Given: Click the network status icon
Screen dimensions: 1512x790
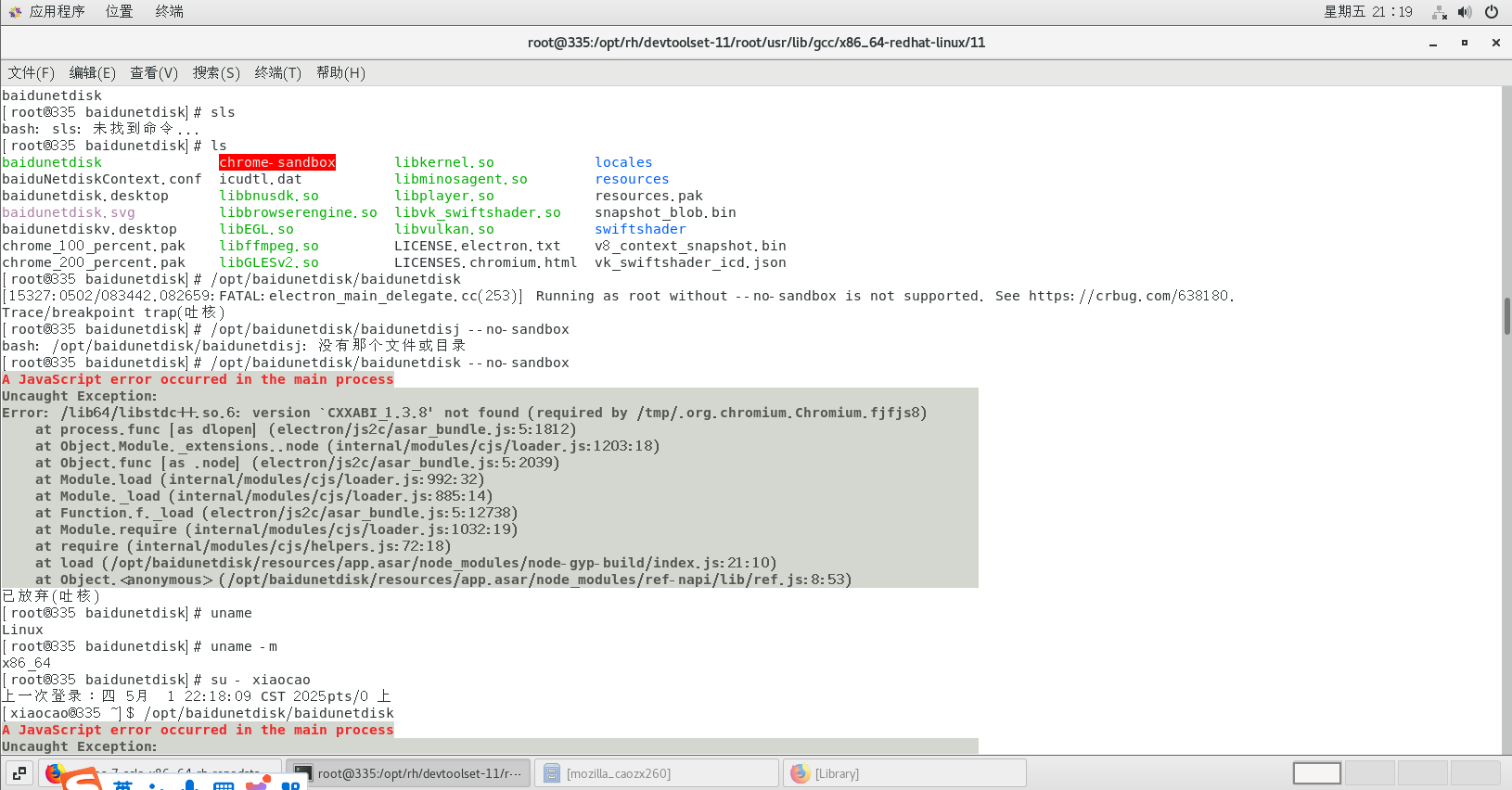Looking at the screenshot, I should coord(1440,12).
